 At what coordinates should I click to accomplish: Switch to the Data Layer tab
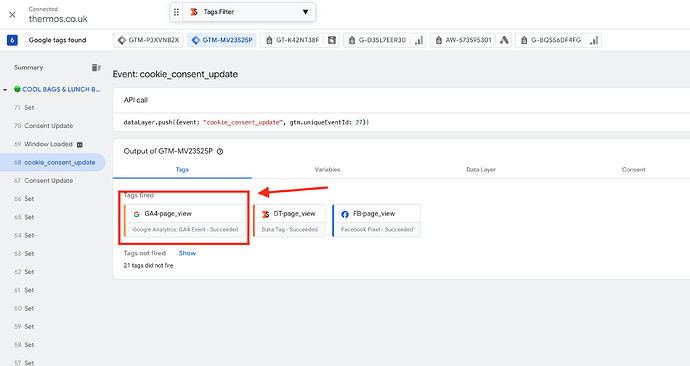click(x=481, y=169)
